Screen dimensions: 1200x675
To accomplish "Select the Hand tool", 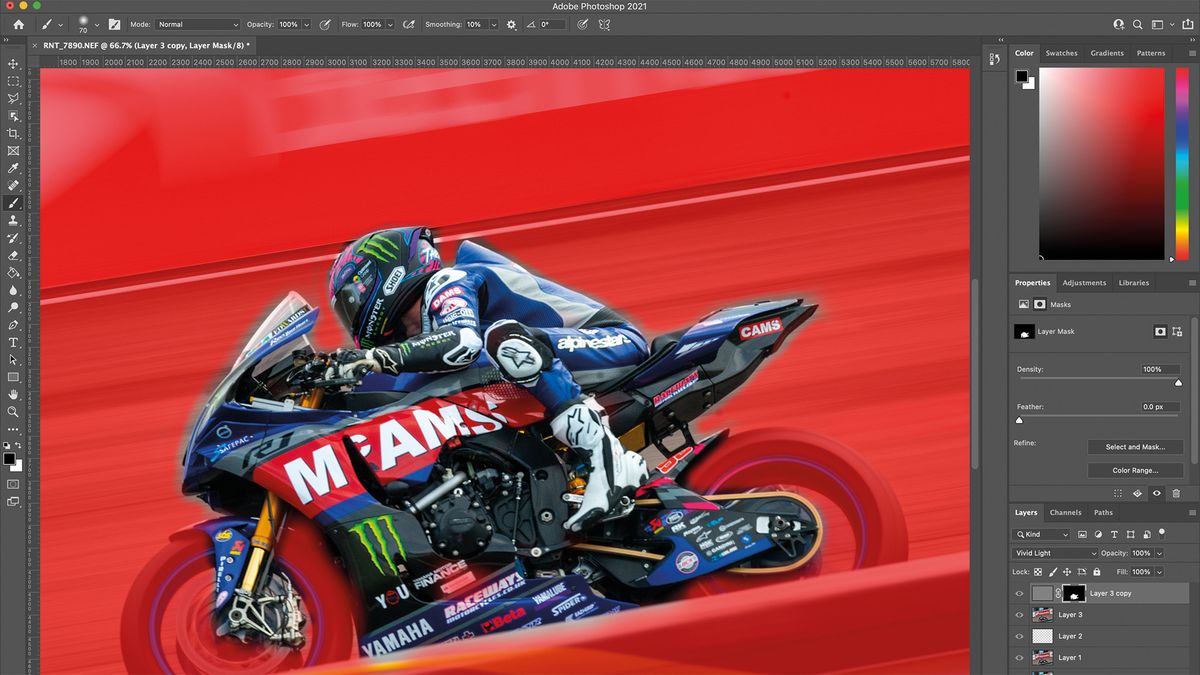I will pyautogui.click(x=13, y=394).
